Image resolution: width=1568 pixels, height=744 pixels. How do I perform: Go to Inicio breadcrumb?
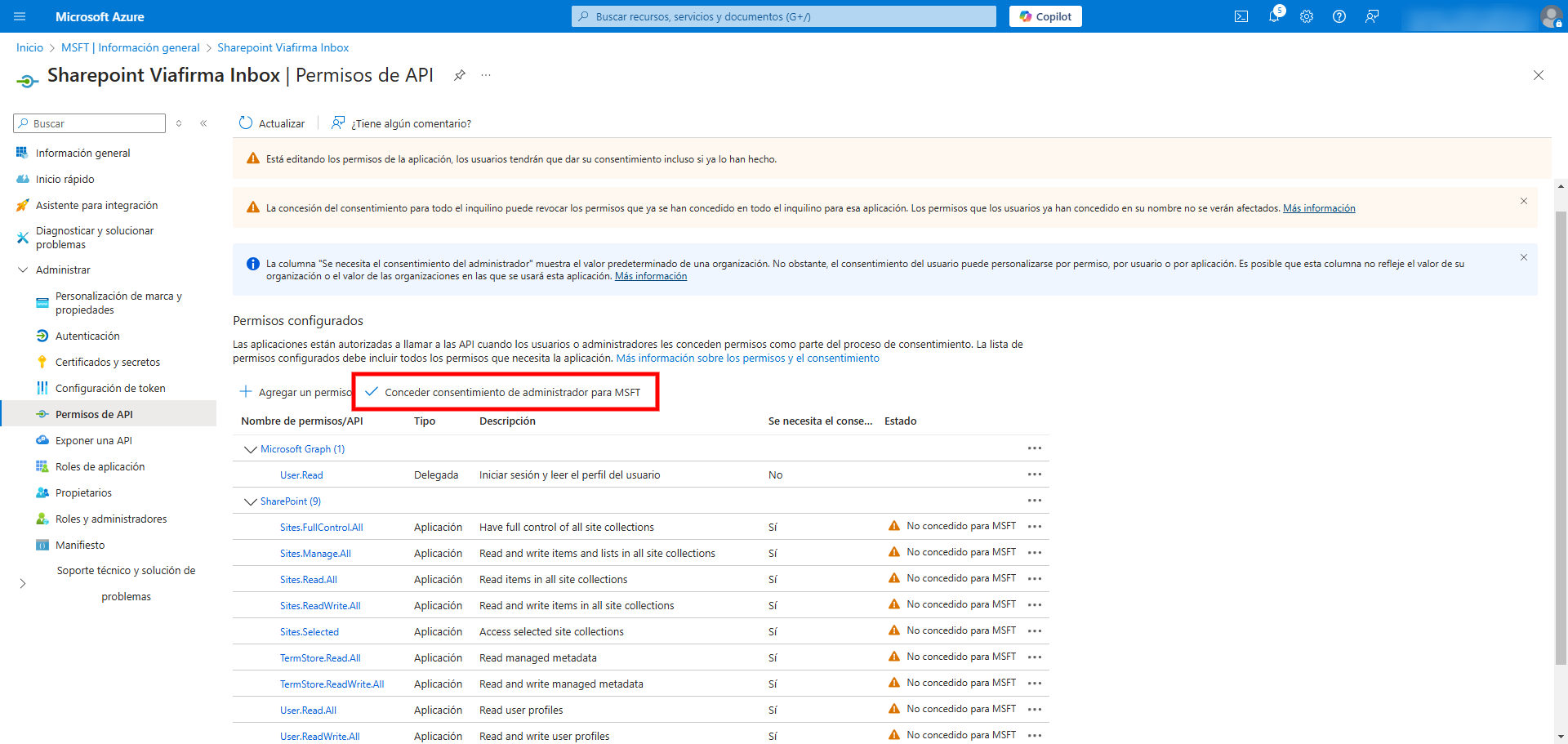[29, 47]
